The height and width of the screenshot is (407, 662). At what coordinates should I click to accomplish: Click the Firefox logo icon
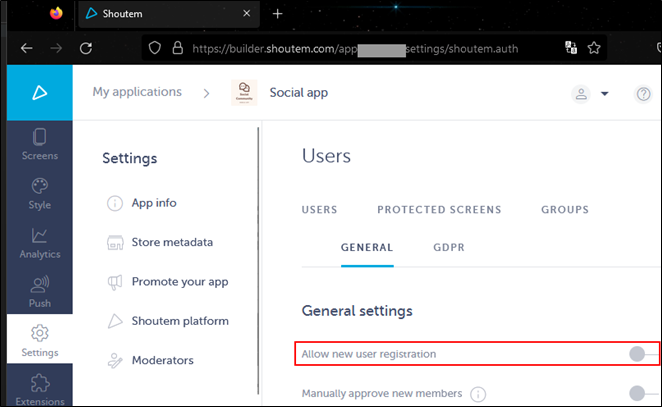click(x=56, y=14)
